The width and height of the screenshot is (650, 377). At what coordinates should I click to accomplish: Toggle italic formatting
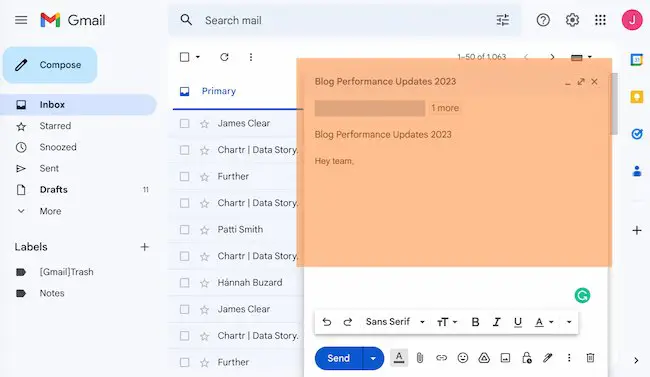tap(497, 322)
